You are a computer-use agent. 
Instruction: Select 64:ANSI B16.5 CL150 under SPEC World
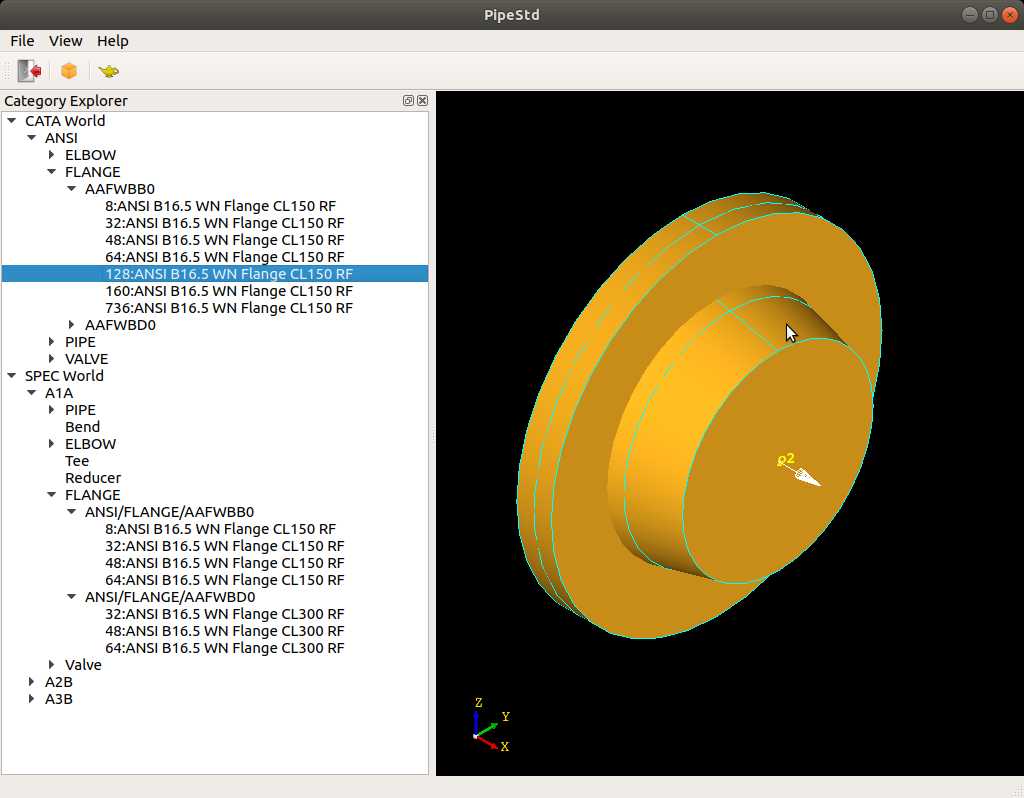[x=224, y=579]
